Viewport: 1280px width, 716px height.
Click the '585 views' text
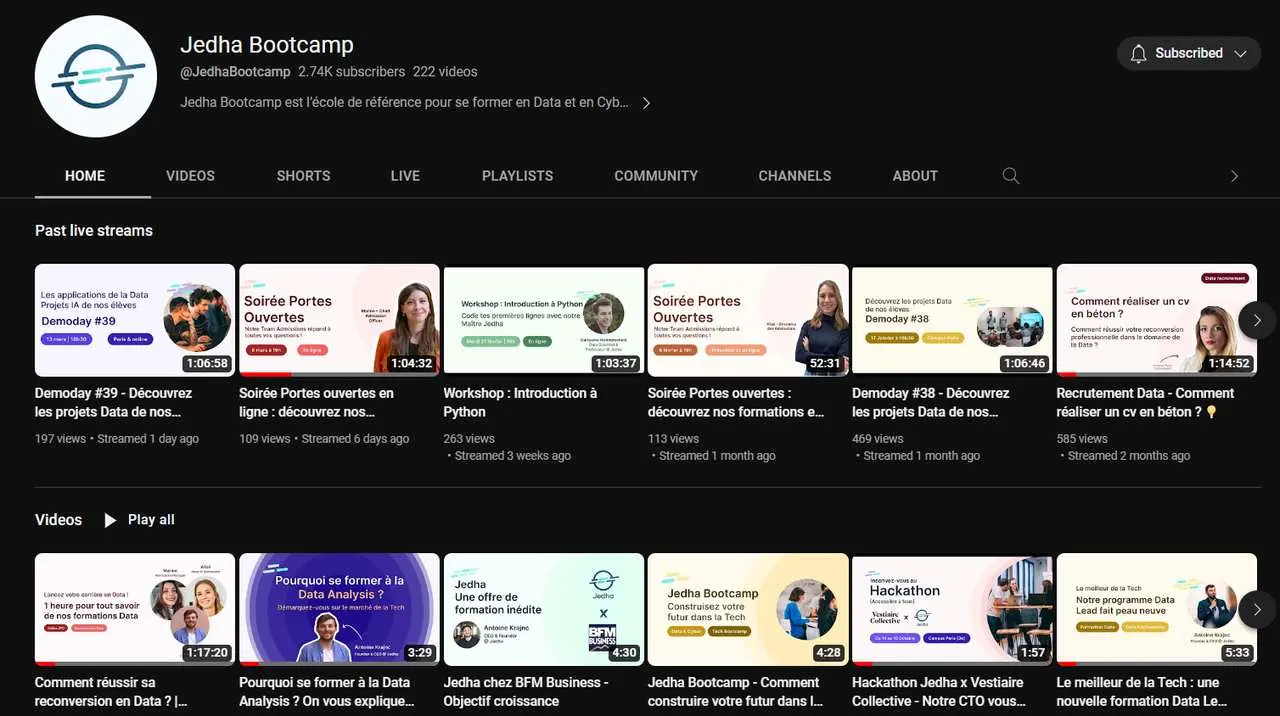[1082, 439]
